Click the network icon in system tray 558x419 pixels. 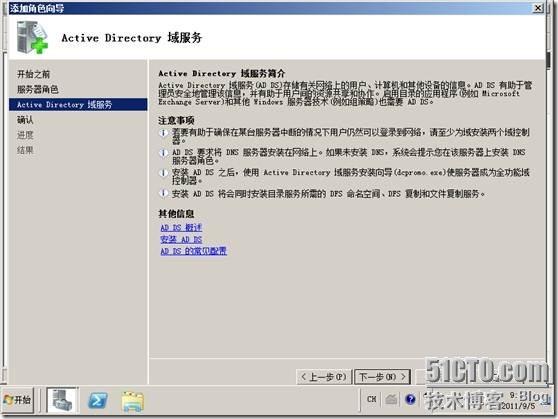pos(391,399)
